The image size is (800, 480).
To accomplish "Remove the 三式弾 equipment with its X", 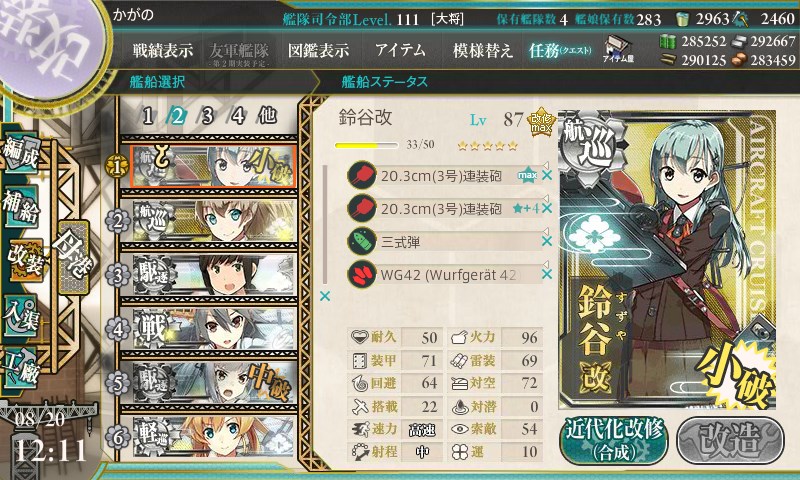I will (546, 241).
